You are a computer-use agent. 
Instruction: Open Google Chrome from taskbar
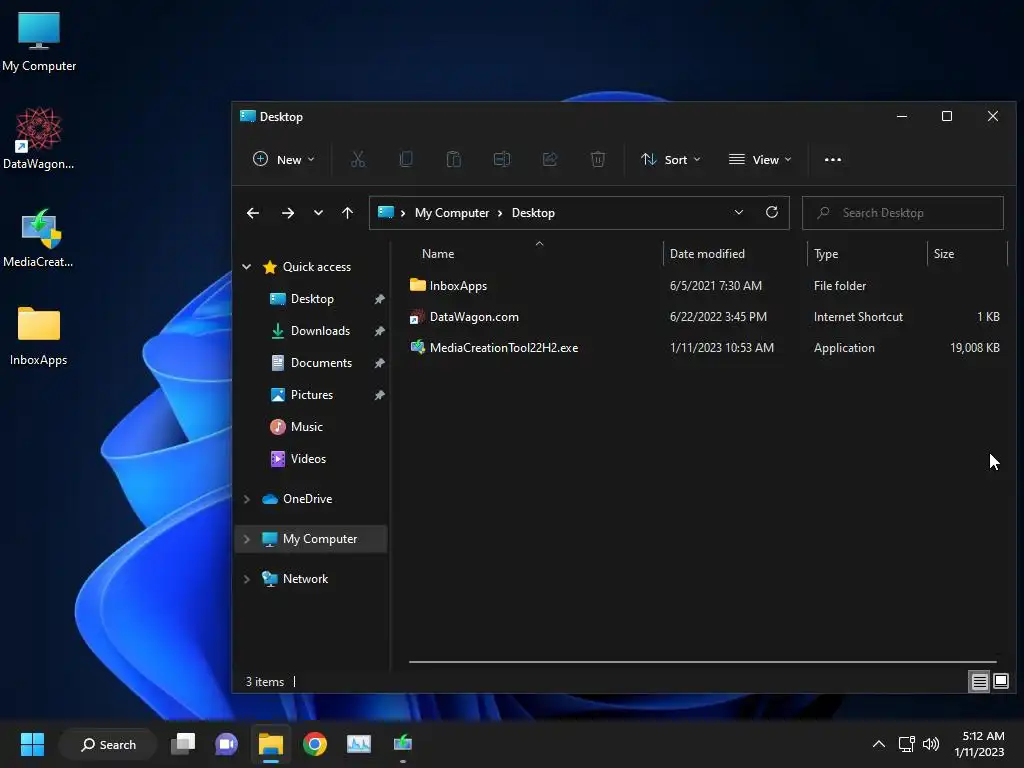pyautogui.click(x=315, y=744)
